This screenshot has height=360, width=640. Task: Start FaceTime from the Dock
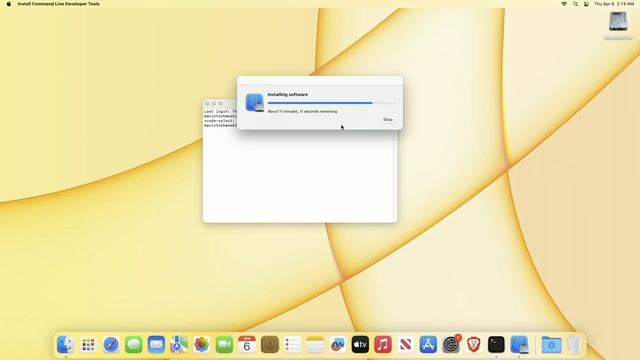[x=224, y=344]
